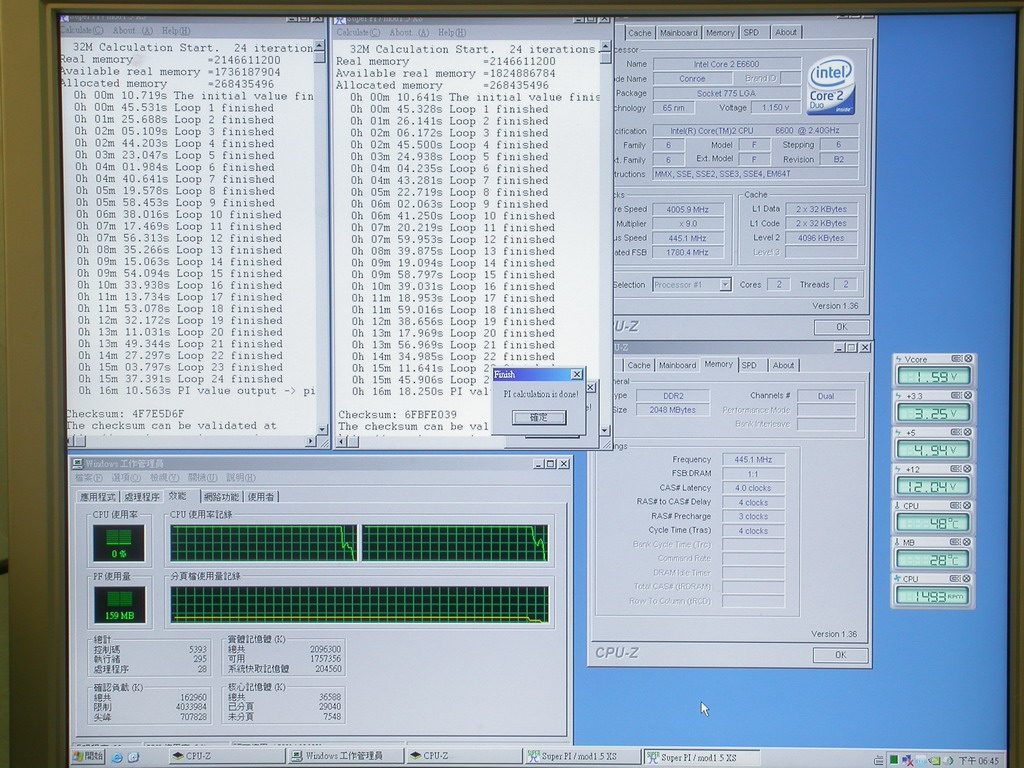Open the Start menu
1024x768 pixels.
coord(88,757)
